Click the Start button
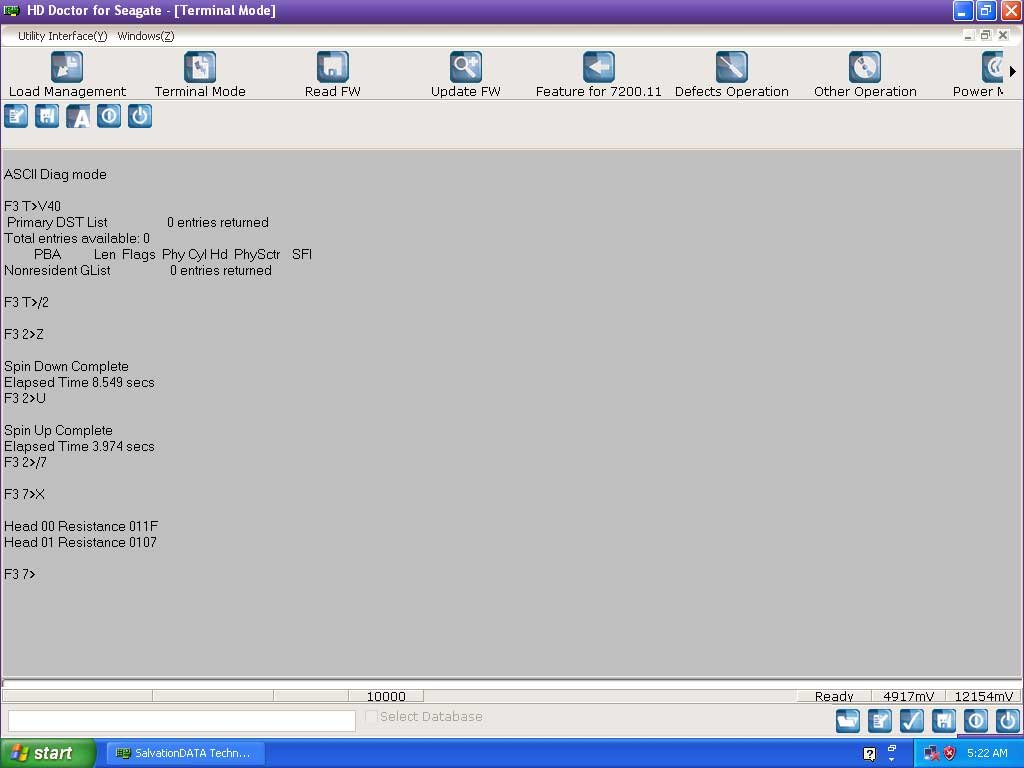The height and width of the screenshot is (768, 1024). [x=48, y=753]
